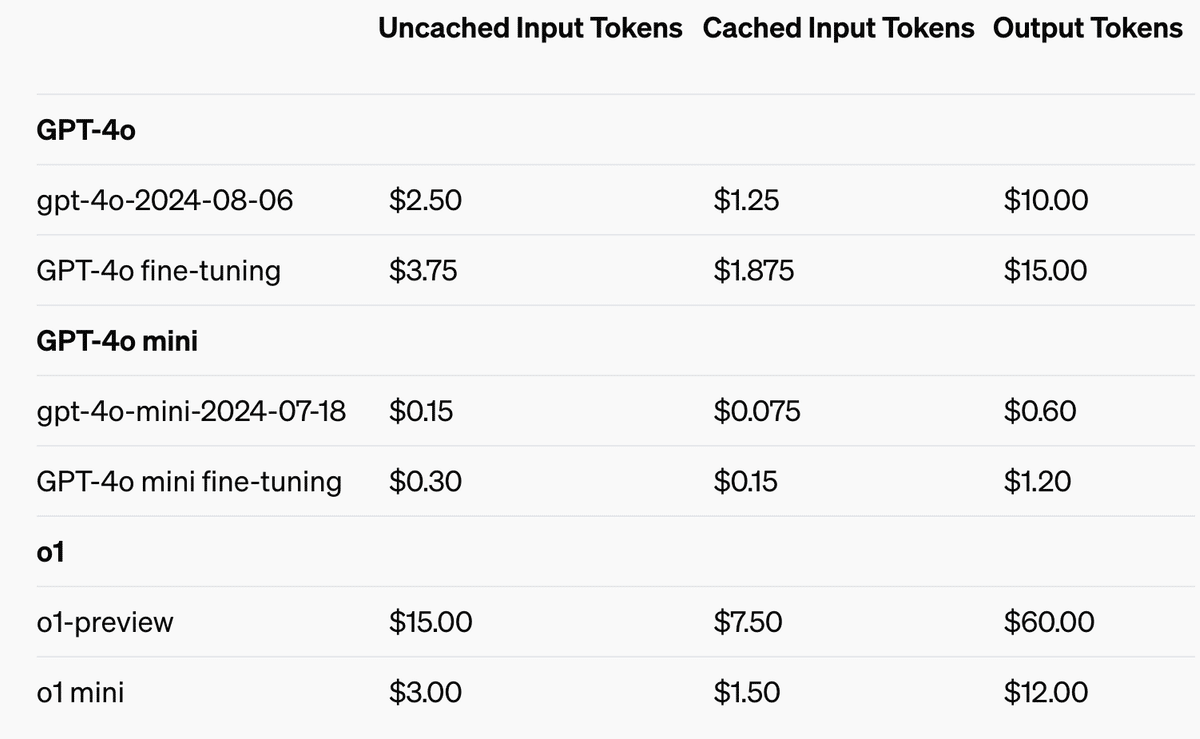Select the o1 section heading
1200x739 pixels.
tap(50, 552)
